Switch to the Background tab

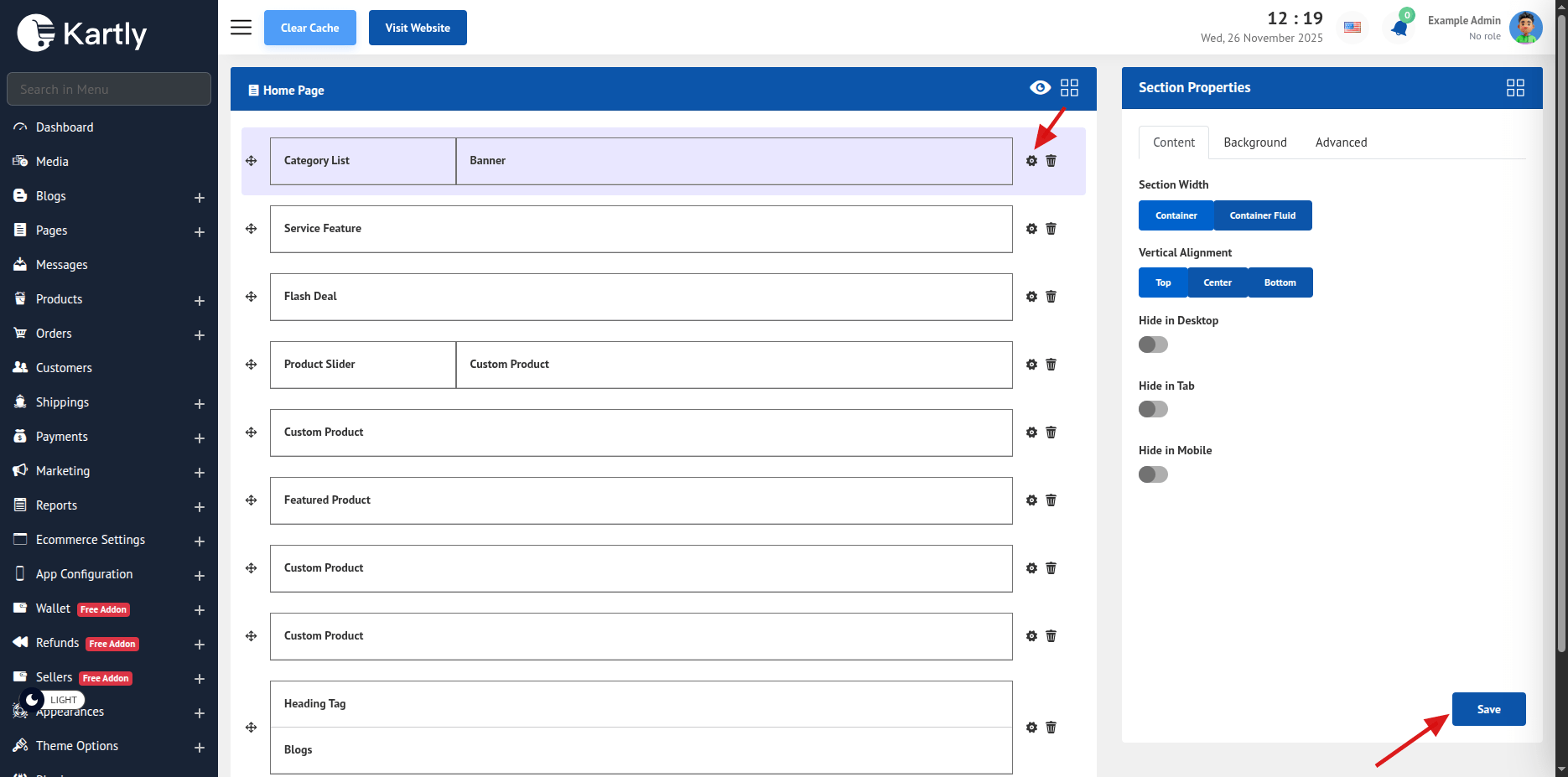point(1254,142)
